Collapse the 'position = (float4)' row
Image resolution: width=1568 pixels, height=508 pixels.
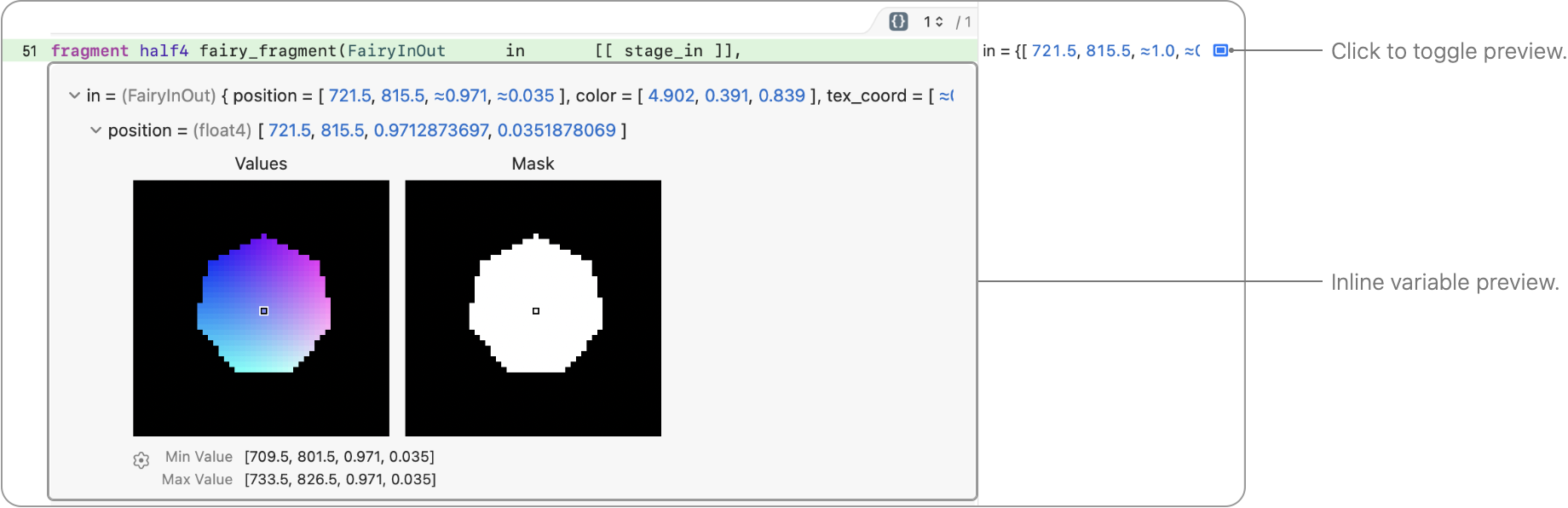pos(95,130)
